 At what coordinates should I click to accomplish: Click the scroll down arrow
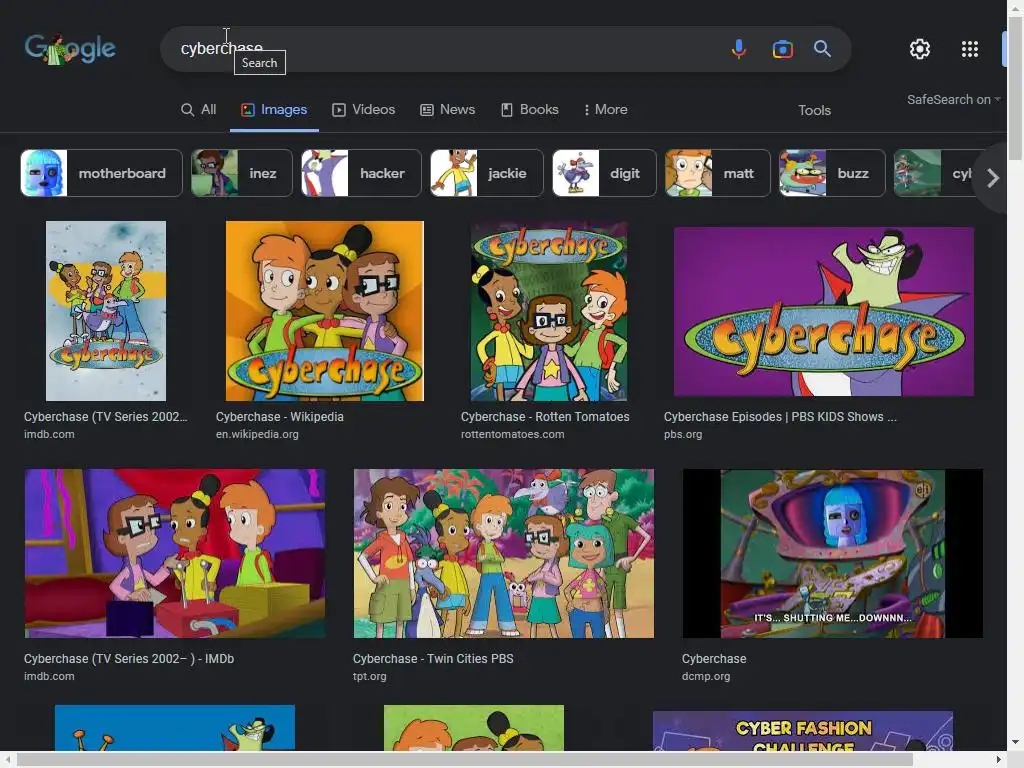1016,743
